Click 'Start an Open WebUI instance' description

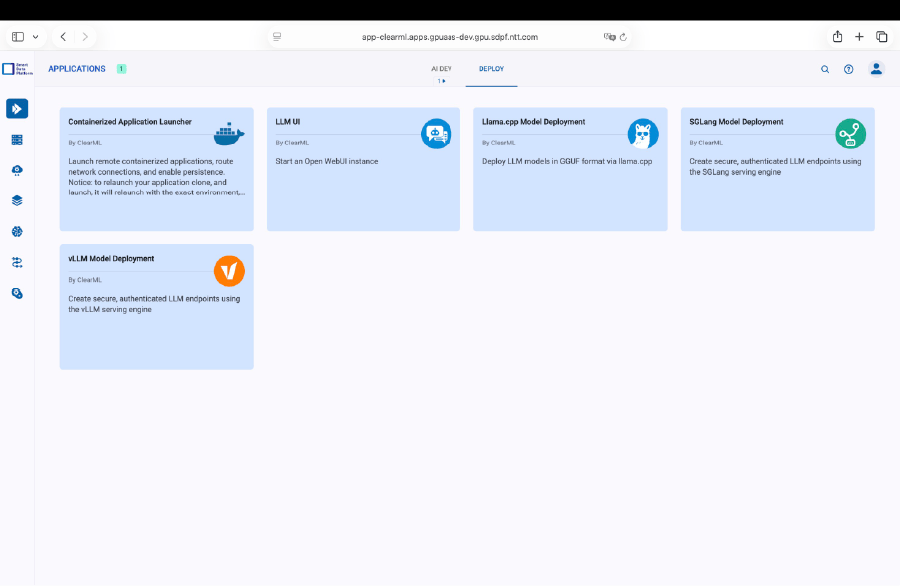point(327,161)
